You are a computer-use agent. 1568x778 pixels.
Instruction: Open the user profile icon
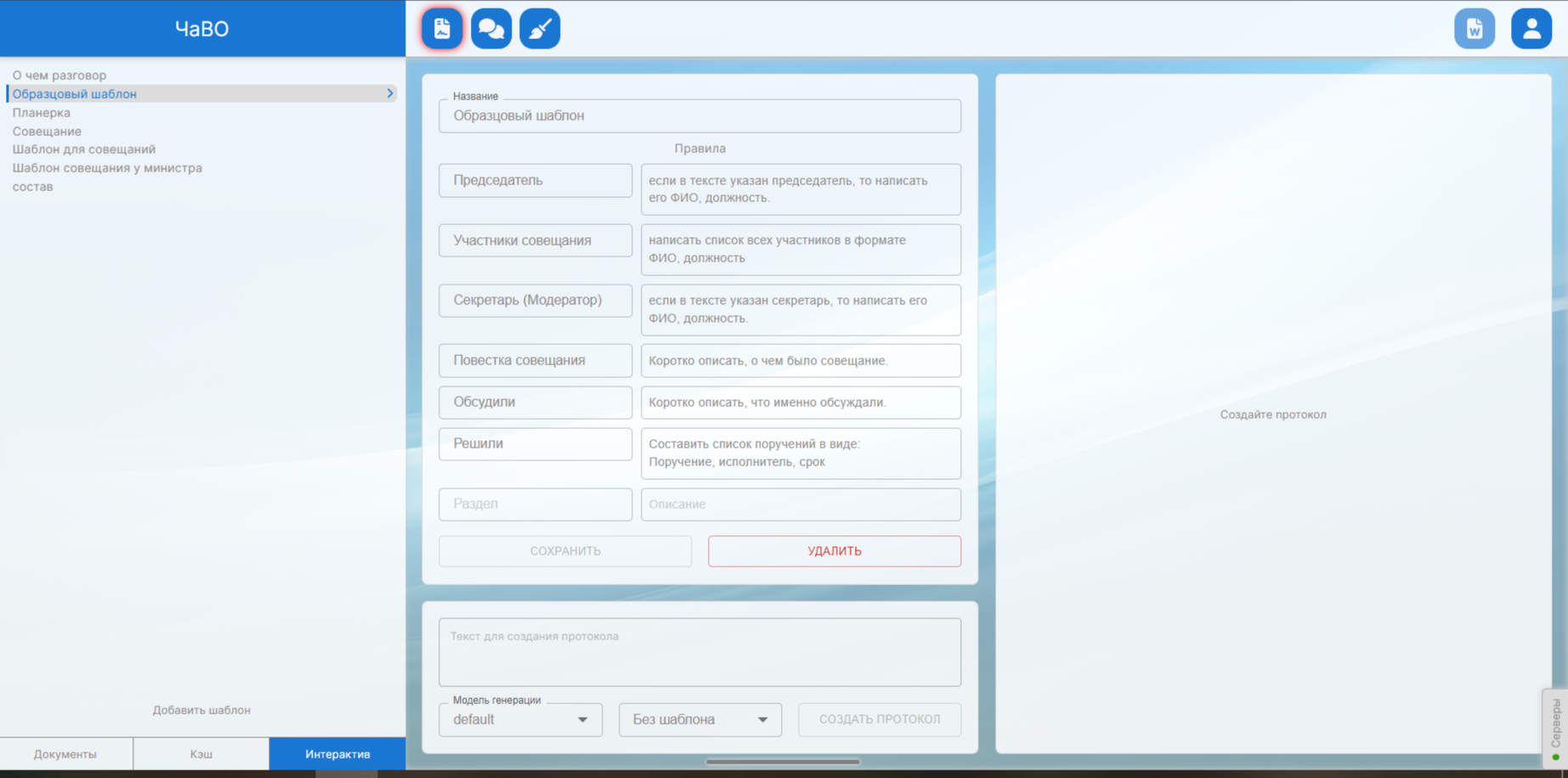pos(1531,29)
